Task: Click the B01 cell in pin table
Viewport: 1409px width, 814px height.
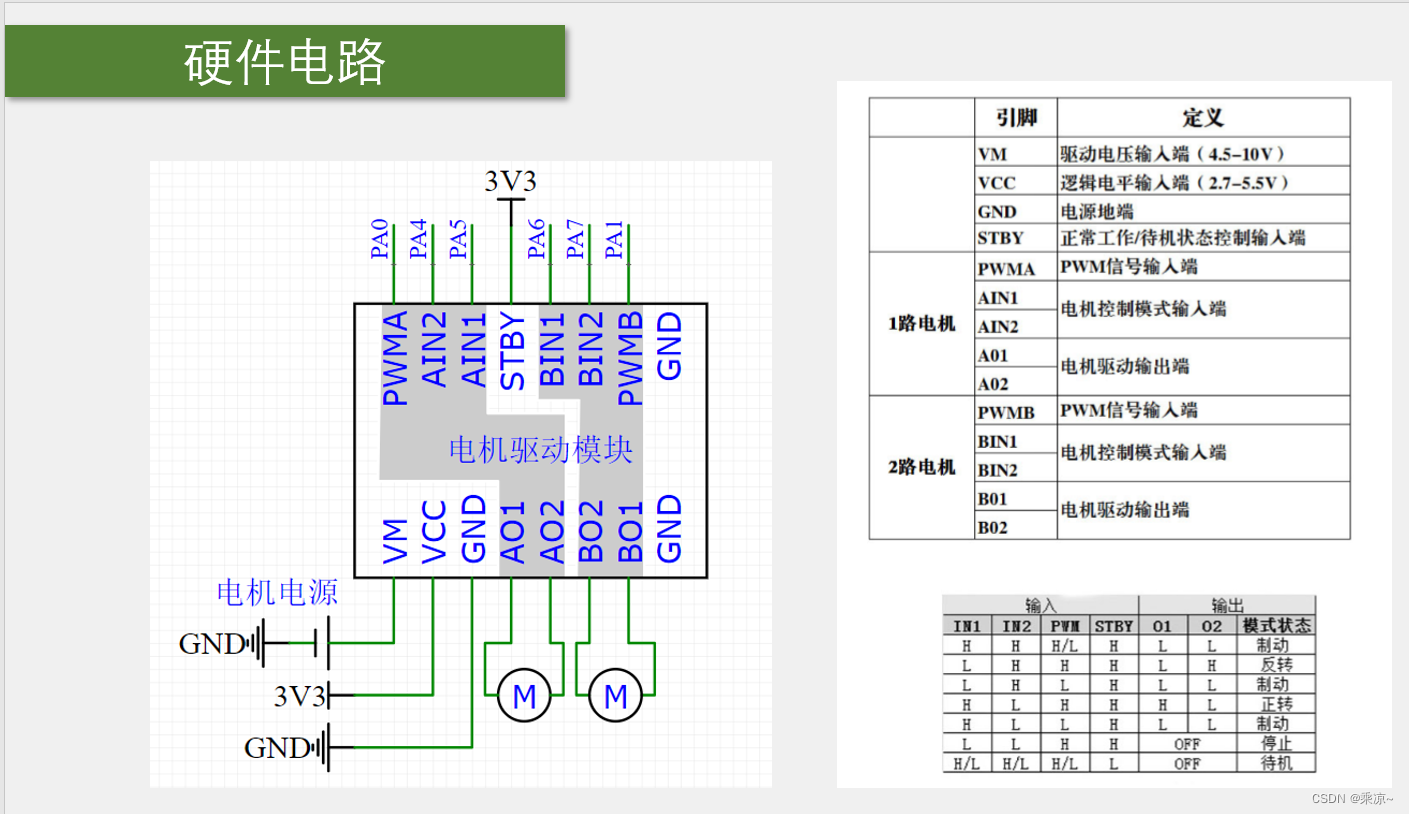Action: [x=1016, y=498]
